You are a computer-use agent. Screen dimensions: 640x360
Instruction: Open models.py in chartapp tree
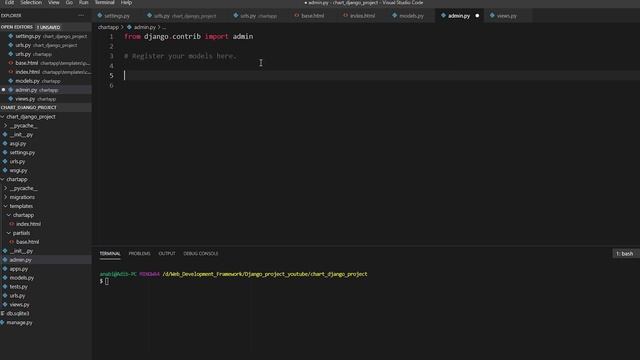(22, 278)
